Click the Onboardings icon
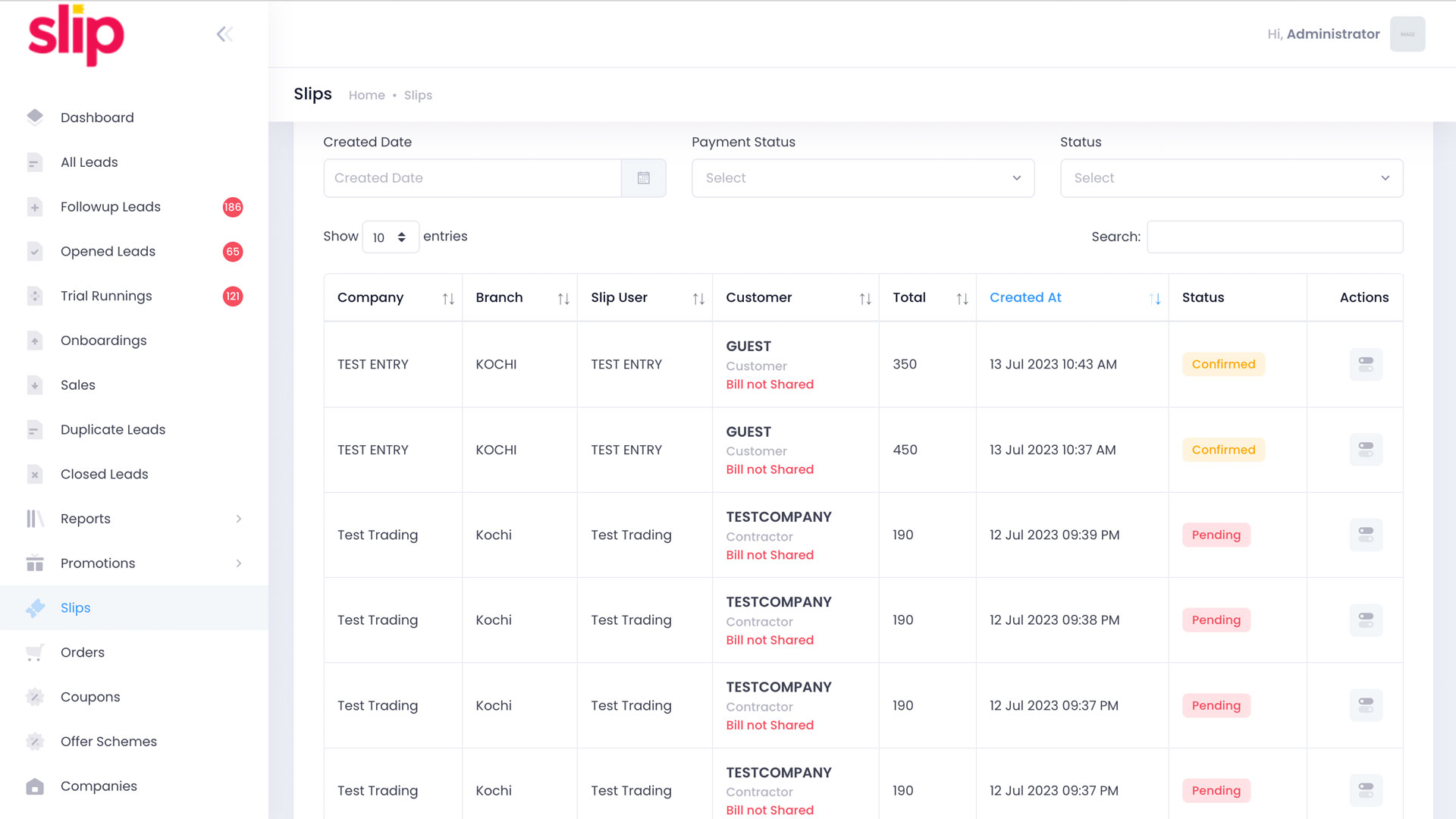Screen dimensions: 1456x819 point(35,340)
